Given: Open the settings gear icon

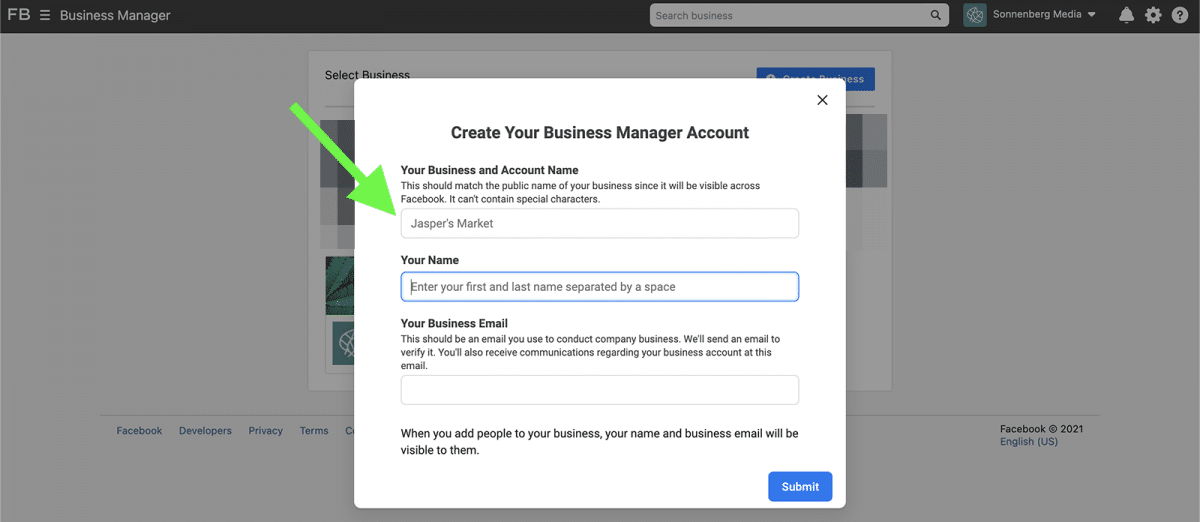Looking at the screenshot, I should pos(1153,15).
